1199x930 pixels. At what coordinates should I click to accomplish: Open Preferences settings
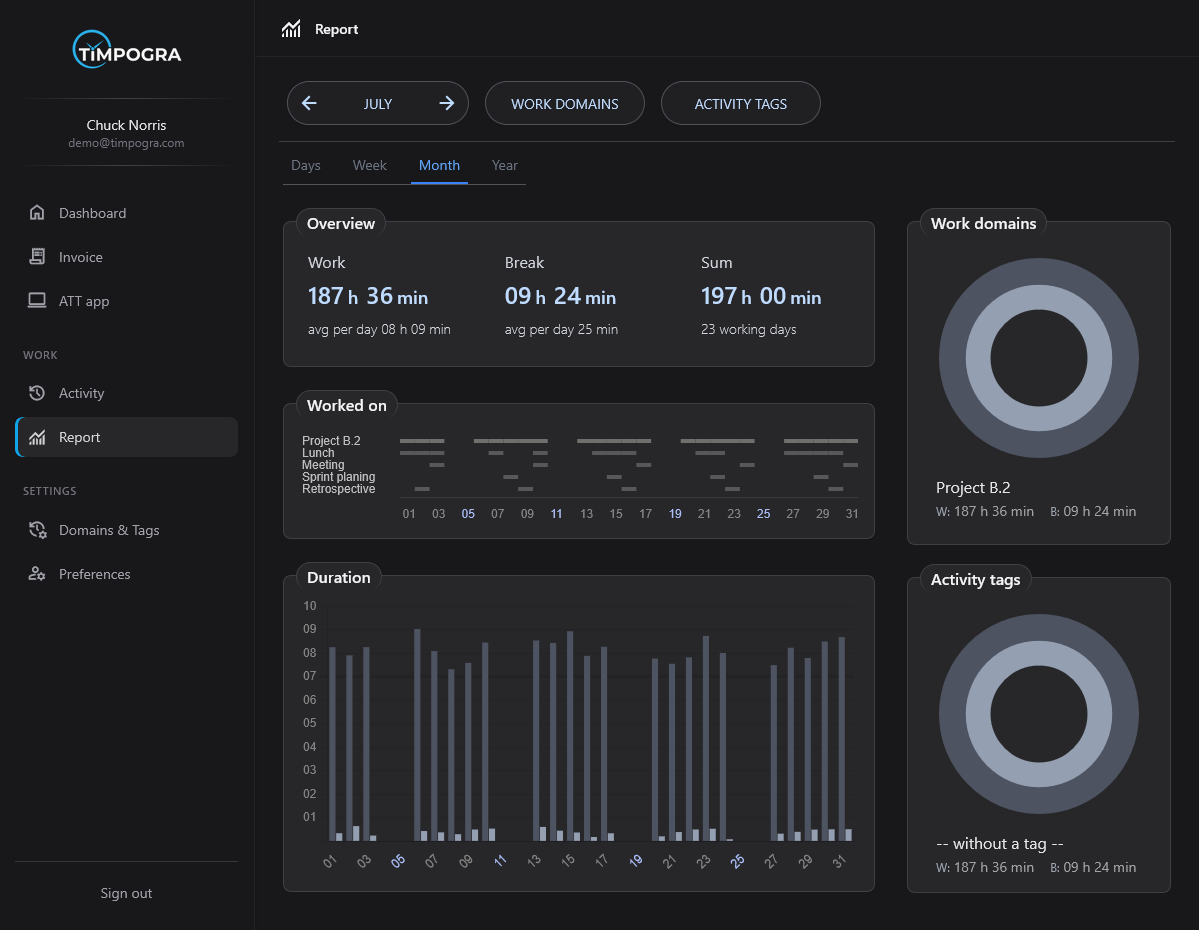coord(126,574)
